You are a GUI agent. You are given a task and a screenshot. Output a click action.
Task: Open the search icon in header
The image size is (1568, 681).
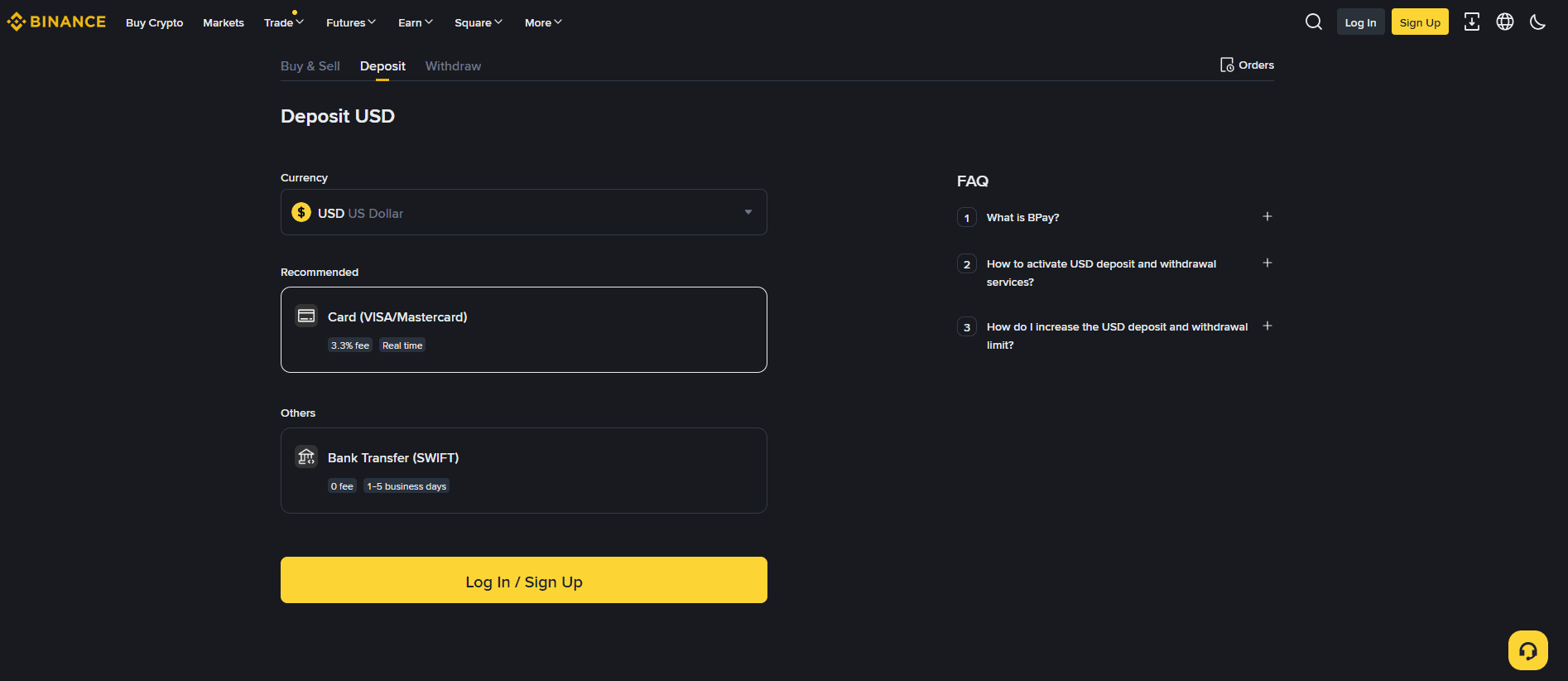point(1314,22)
